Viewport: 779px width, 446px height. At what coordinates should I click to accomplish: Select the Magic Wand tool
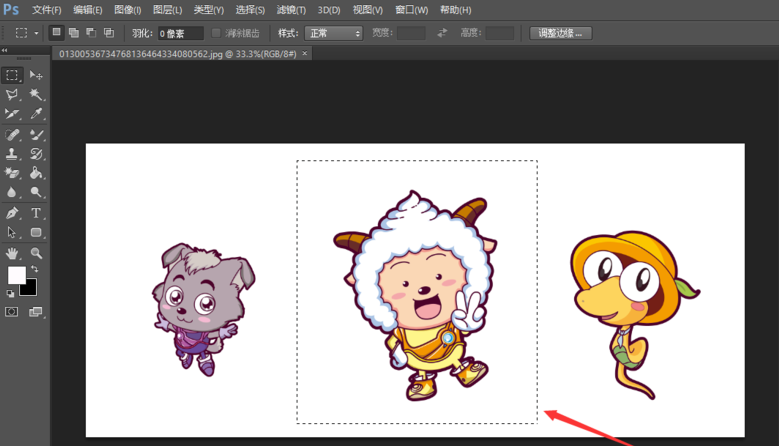point(36,95)
